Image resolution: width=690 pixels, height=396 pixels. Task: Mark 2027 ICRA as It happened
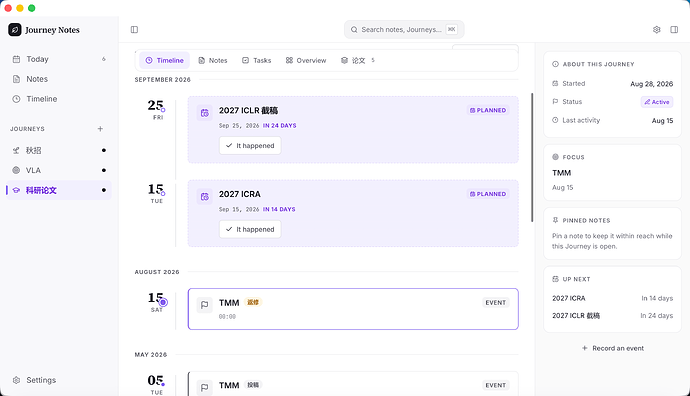[x=250, y=229]
